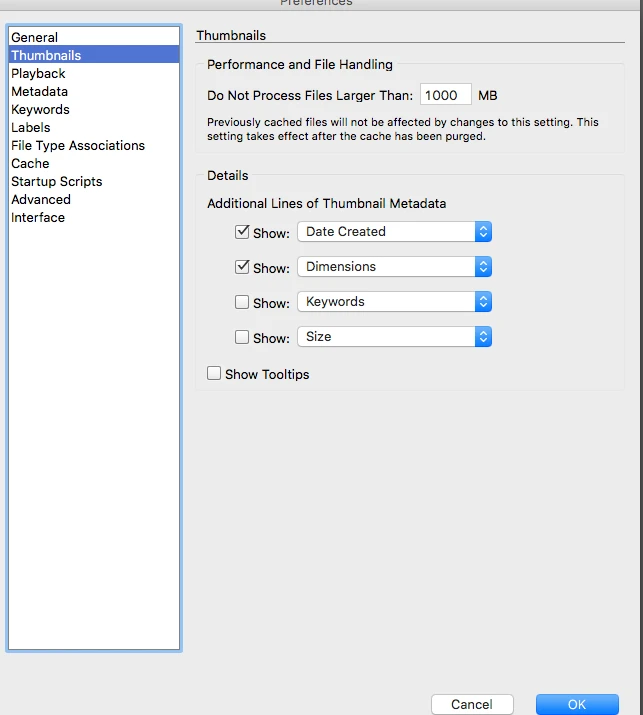Open Cache preferences

click(x=30, y=164)
